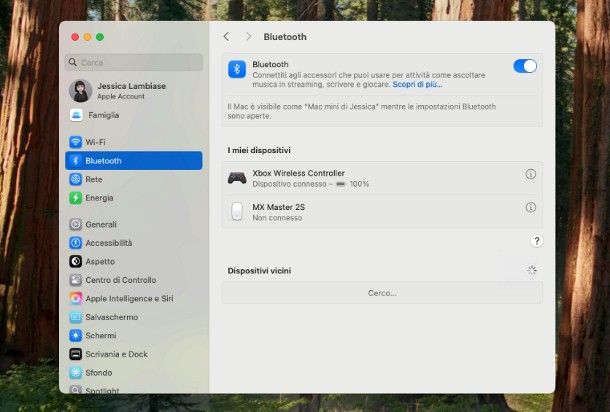Click the help question mark button

[536, 241]
